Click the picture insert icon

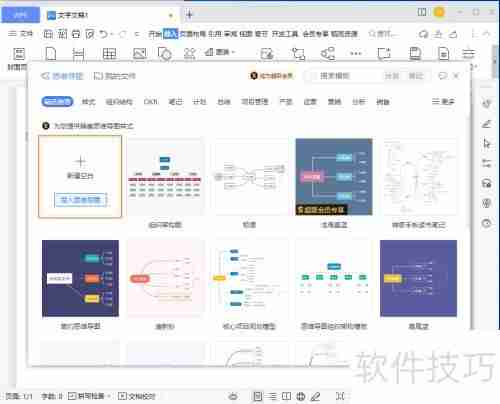click(139, 54)
